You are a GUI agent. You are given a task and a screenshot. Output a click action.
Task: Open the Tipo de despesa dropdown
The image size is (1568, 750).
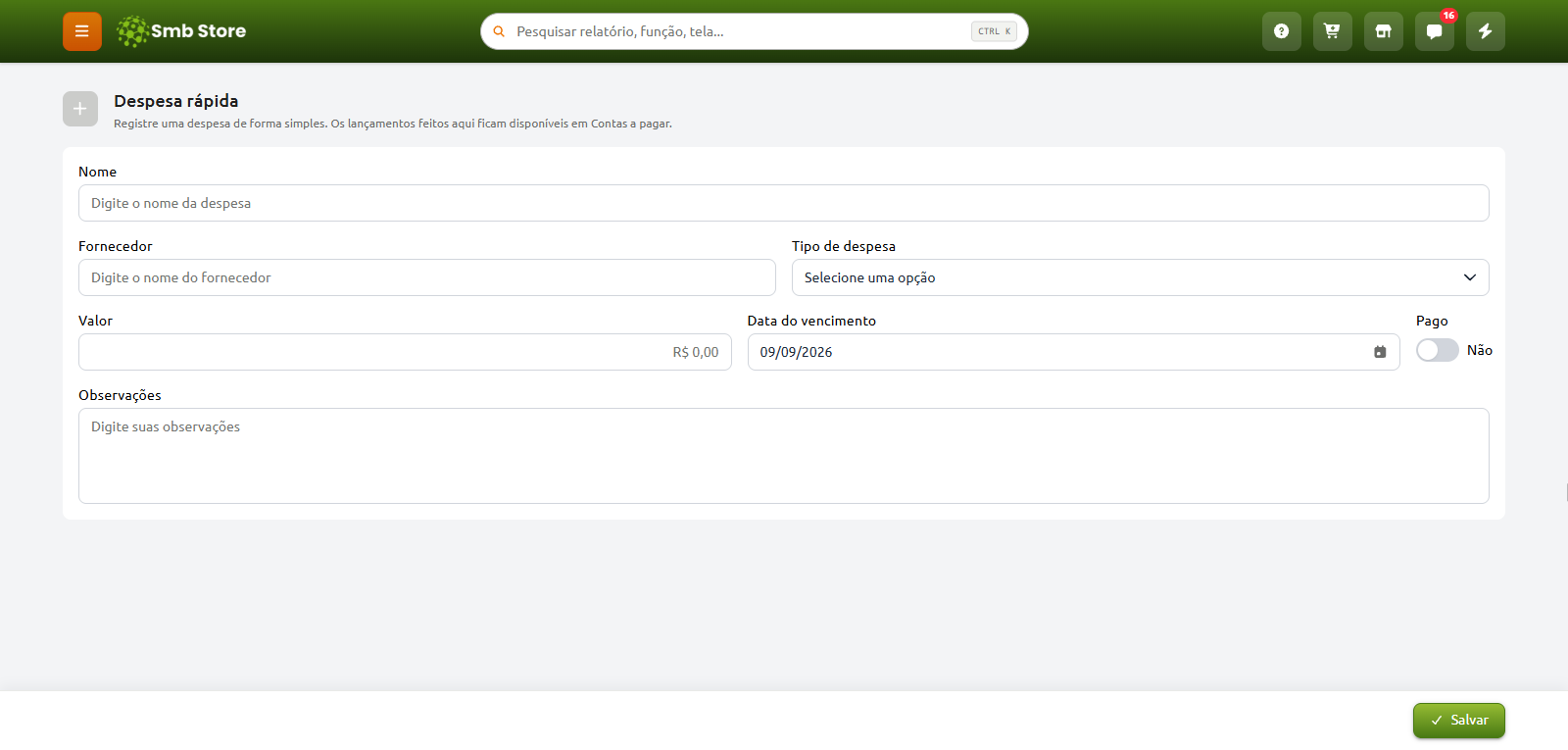pyautogui.click(x=1141, y=277)
